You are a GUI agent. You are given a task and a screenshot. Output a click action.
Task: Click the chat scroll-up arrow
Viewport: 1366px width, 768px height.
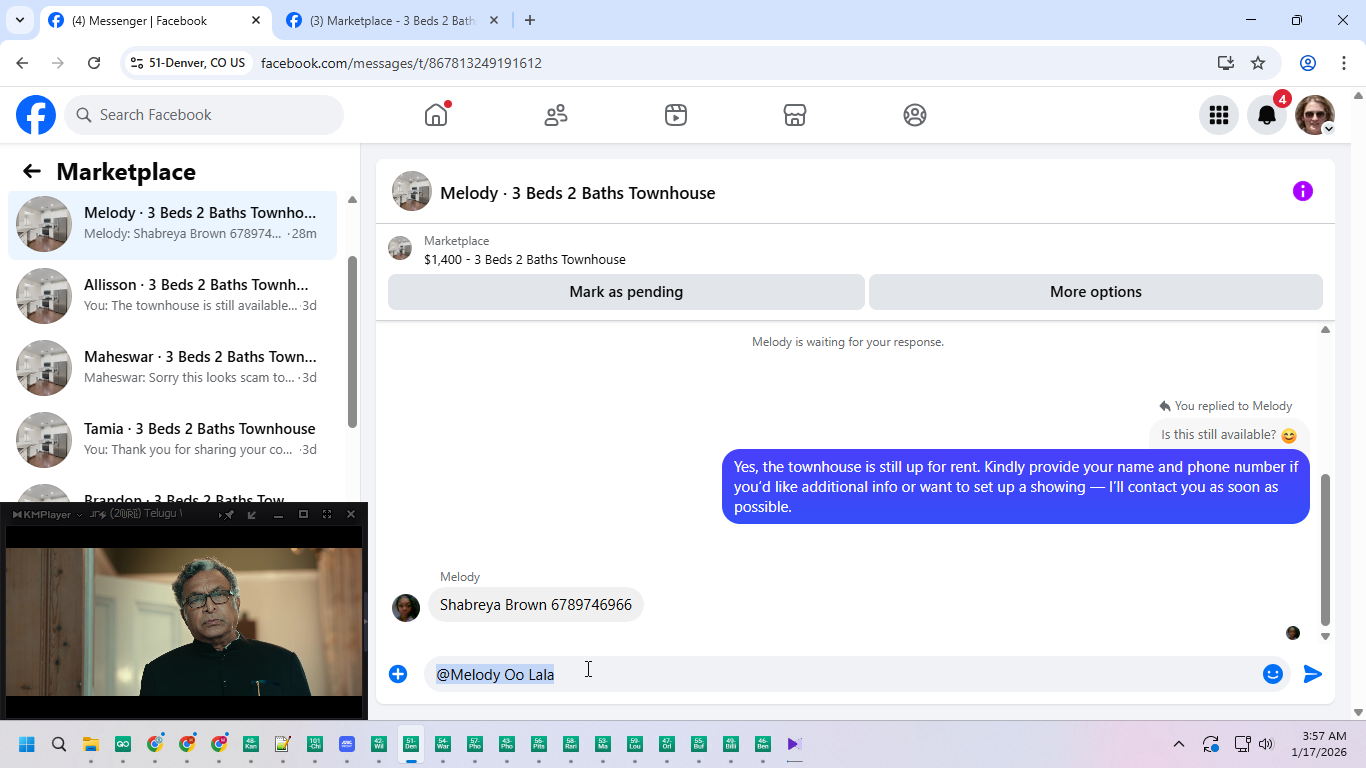[1325, 329]
